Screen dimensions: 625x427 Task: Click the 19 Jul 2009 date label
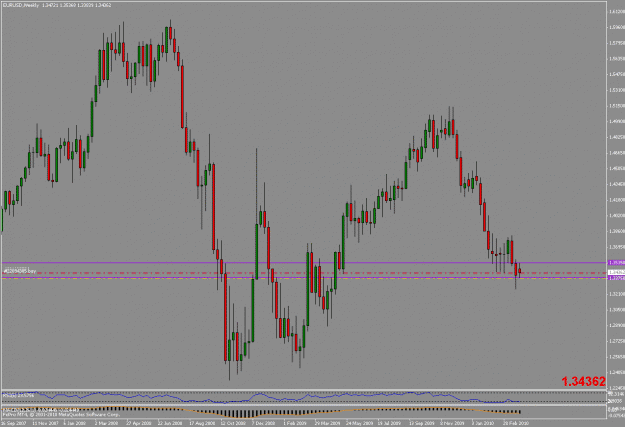[x=389, y=423]
